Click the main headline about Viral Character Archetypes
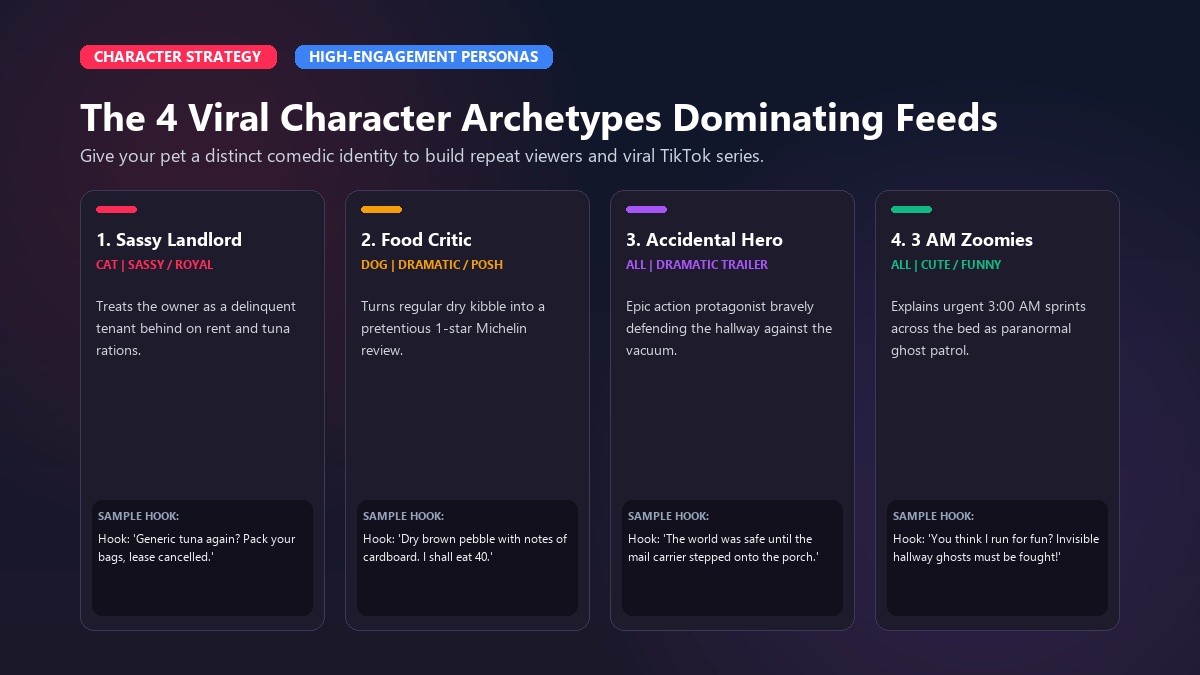 coord(539,118)
